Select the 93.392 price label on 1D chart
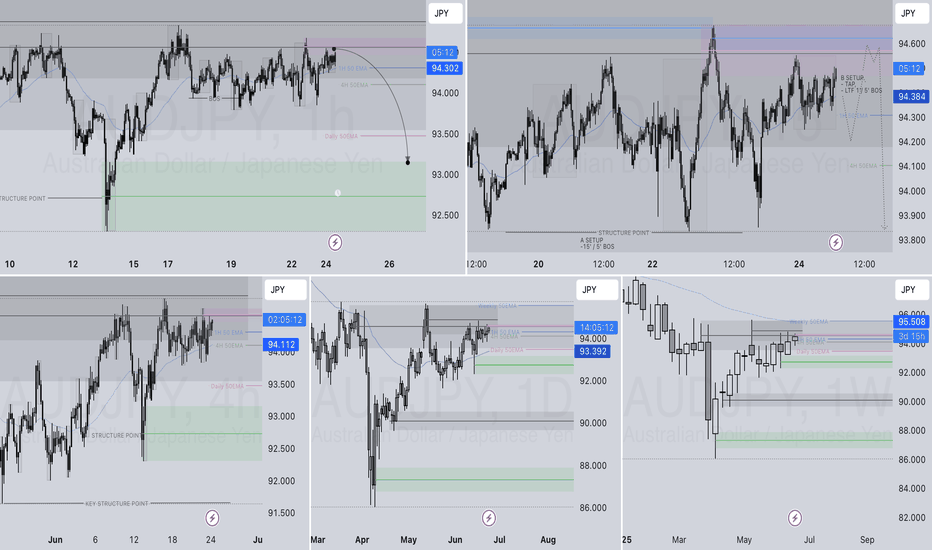The width and height of the screenshot is (932, 550). click(x=593, y=351)
